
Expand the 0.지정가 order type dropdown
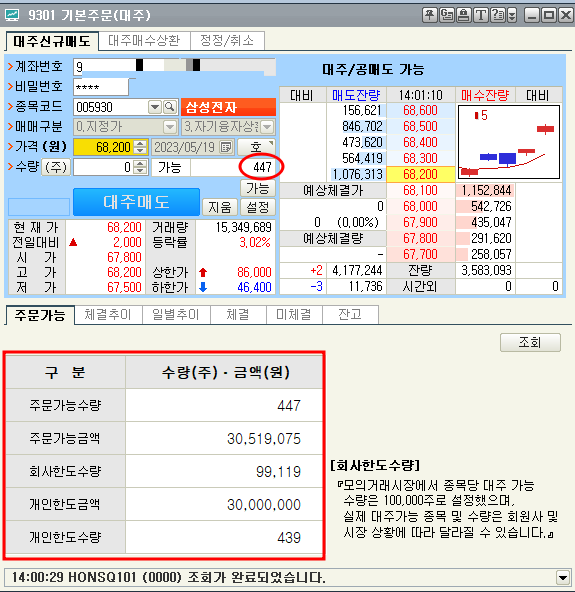pyautogui.click(x=170, y=127)
